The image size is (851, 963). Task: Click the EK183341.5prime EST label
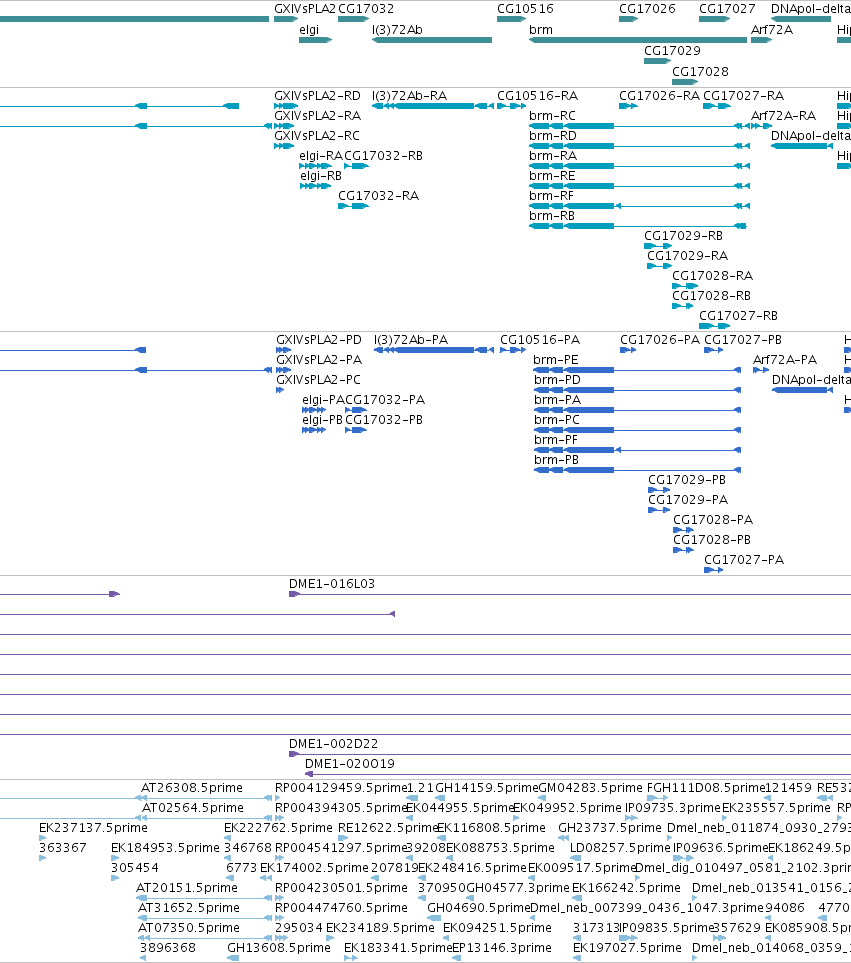pyautogui.click(x=398, y=948)
